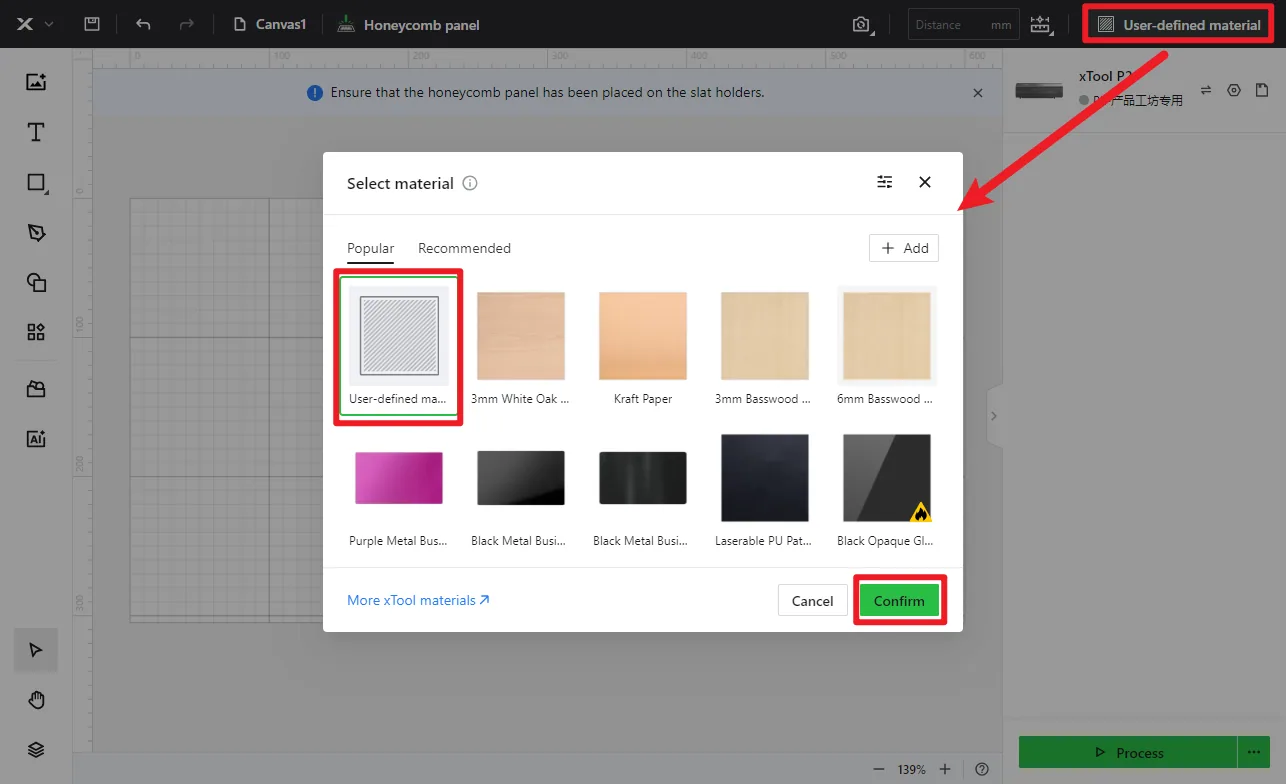Zoom in with the plus icon
This screenshot has height=784, width=1286.
click(945, 769)
